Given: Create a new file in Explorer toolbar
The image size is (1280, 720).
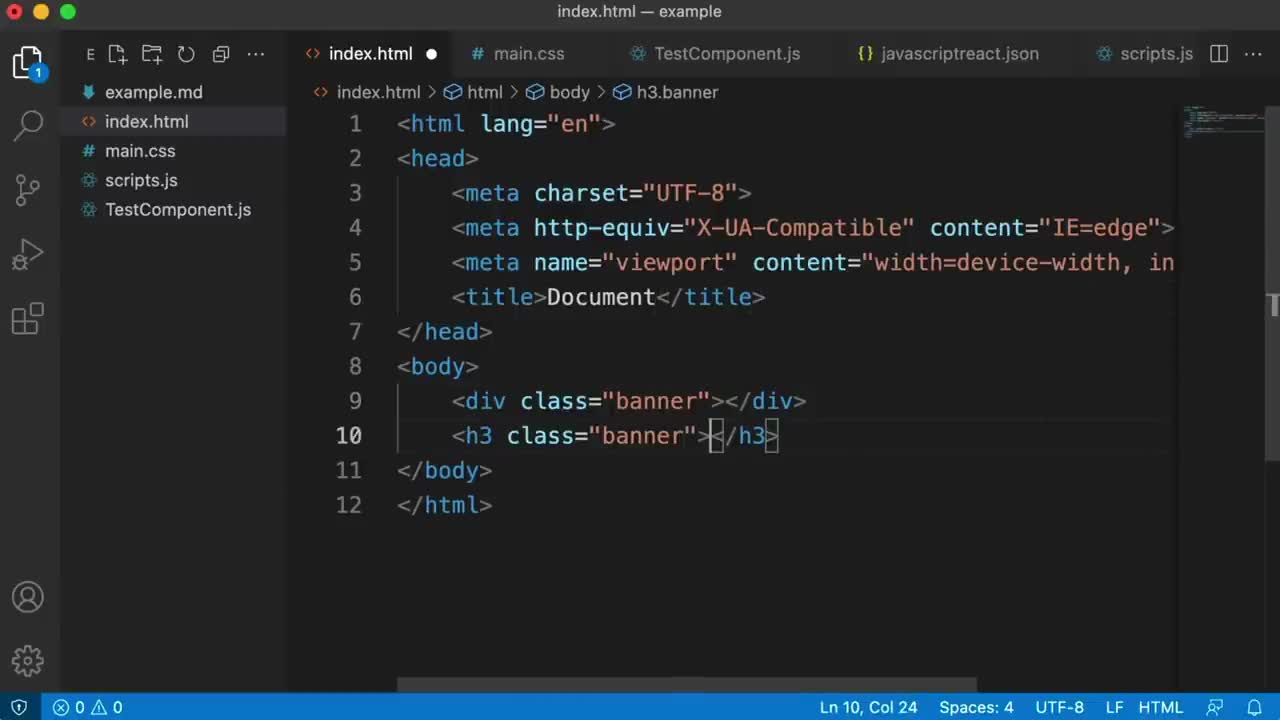Looking at the screenshot, I should click(x=117, y=54).
